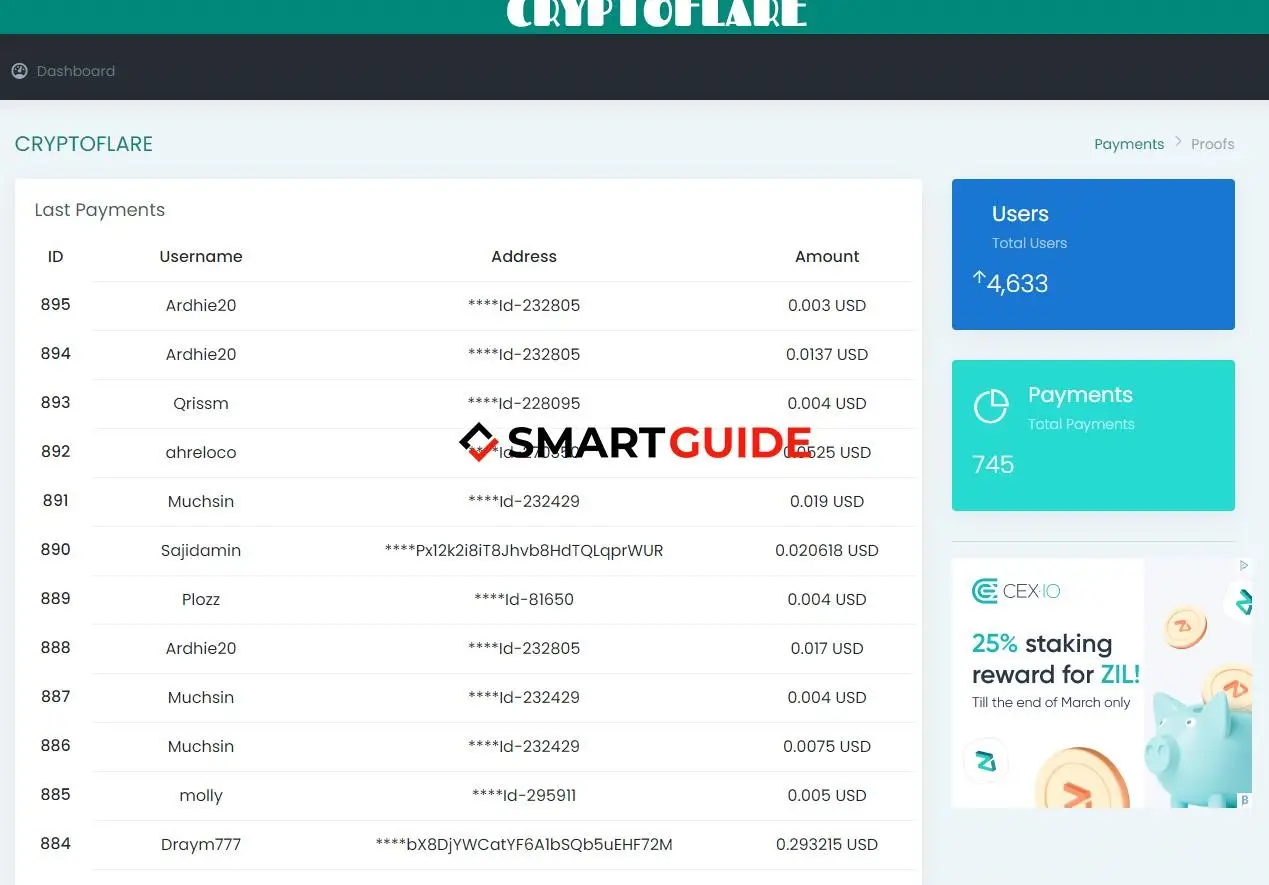Click the Total Payments value 745
The height and width of the screenshot is (885, 1269).
point(991,464)
